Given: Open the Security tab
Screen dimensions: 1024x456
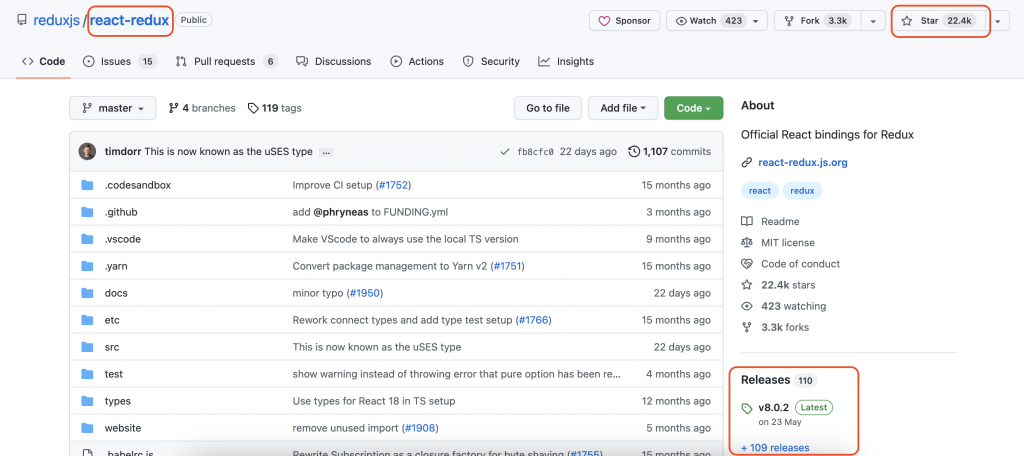Looking at the screenshot, I should click(x=491, y=61).
